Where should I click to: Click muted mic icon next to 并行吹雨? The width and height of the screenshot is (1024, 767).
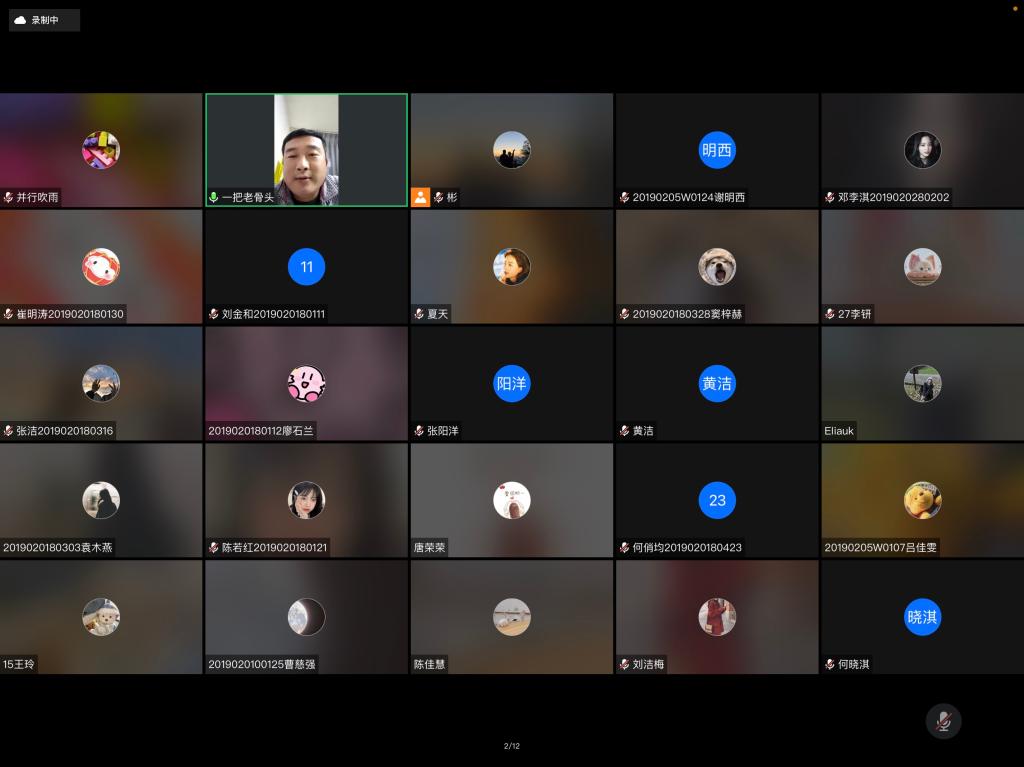8,197
